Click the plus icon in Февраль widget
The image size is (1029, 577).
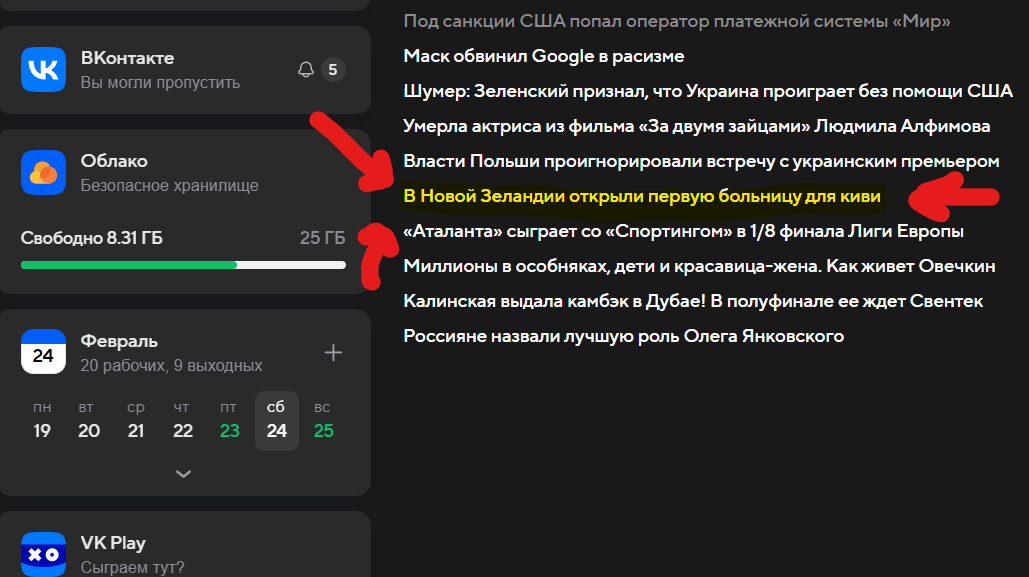(333, 353)
